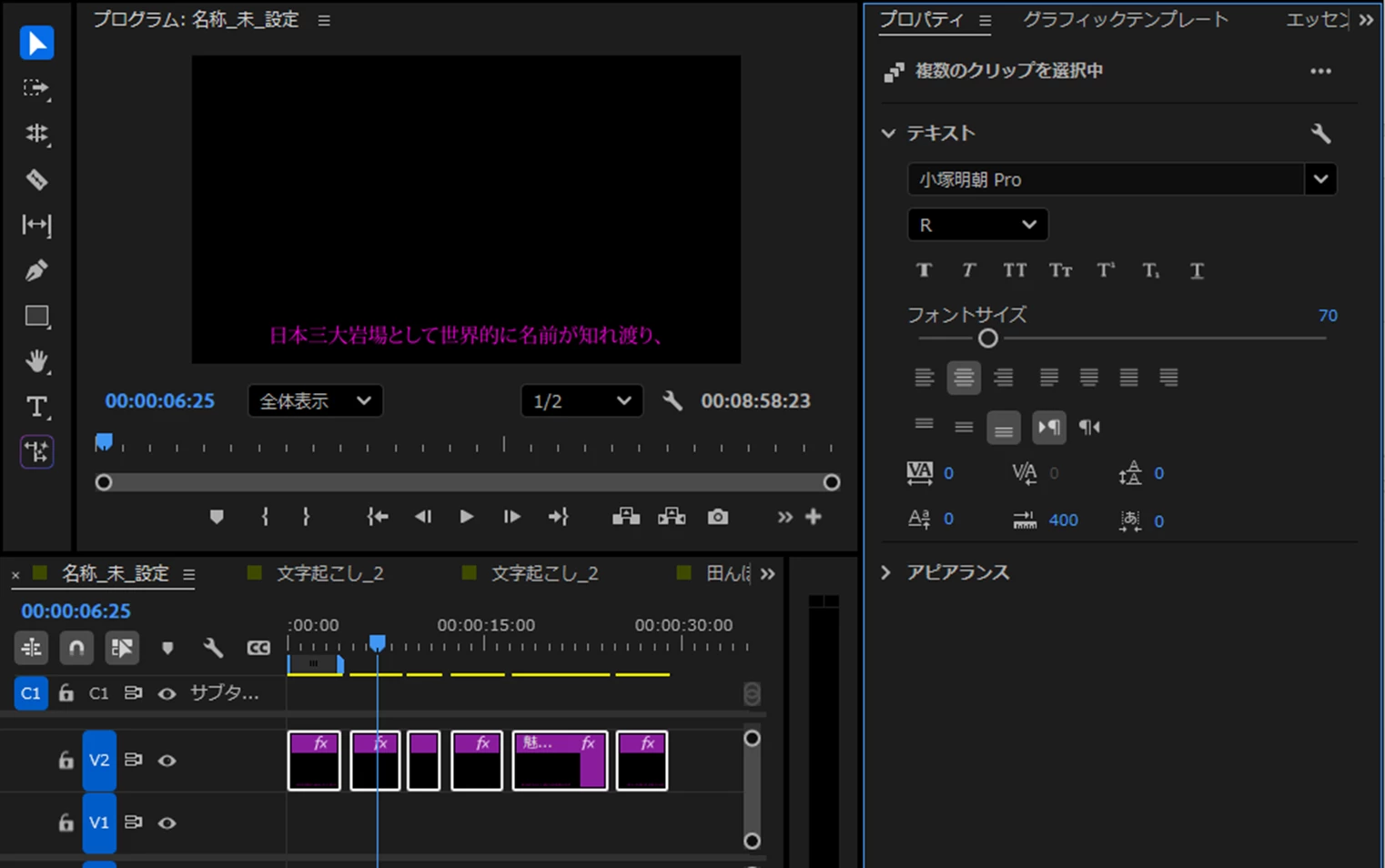Image resolution: width=1385 pixels, height=868 pixels.
Task: Expand the アピアランス section
Action: (x=886, y=572)
